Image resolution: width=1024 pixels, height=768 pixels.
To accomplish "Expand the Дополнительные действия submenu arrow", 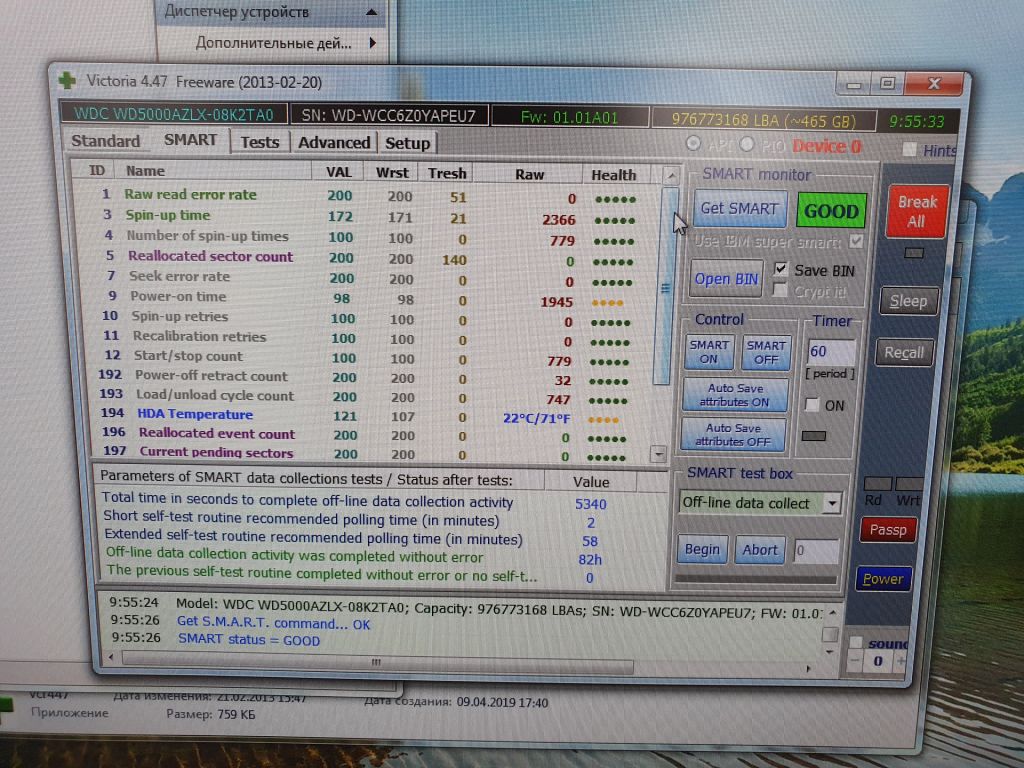I will point(372,43).
